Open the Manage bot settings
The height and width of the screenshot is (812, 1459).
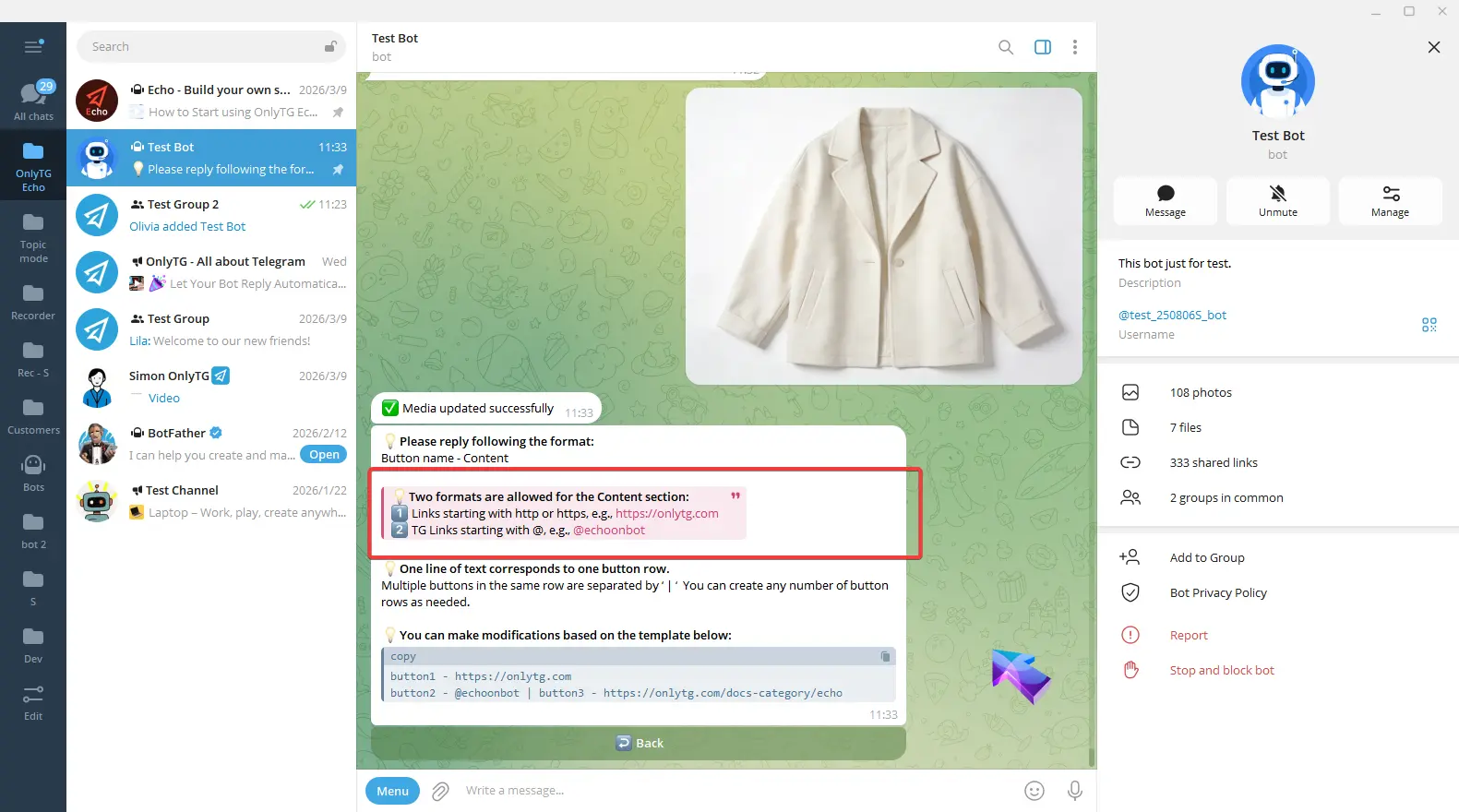[x=1390, y=200]
